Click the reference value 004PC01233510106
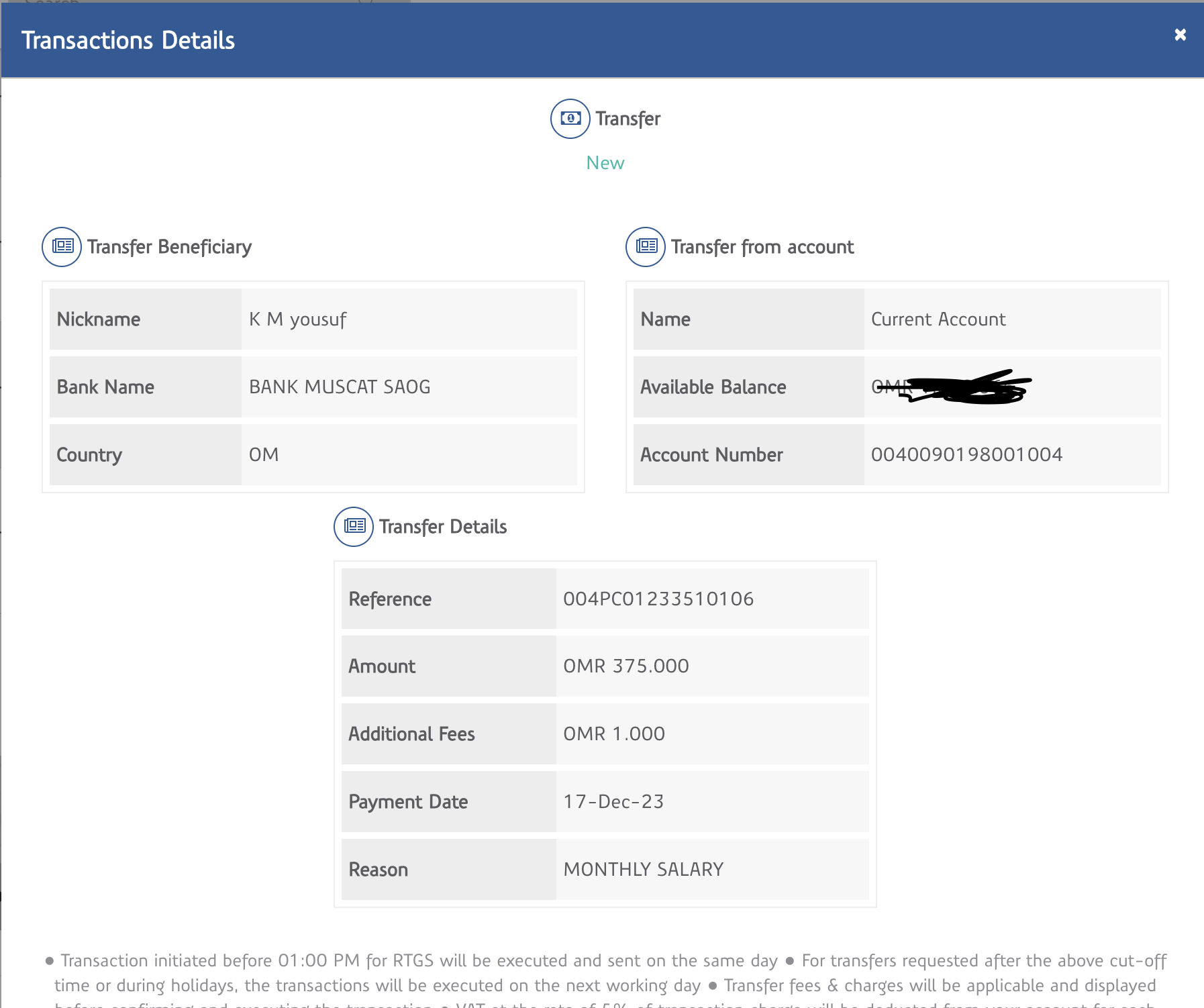This screenshot has width=1204, height=1008. point(658,599)
